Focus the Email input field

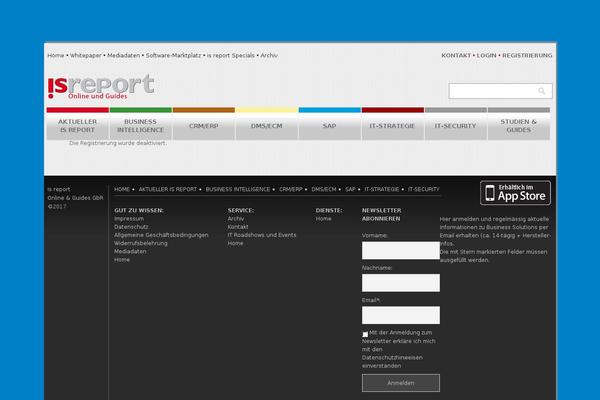pyautogui.click(x=401, y=315)
